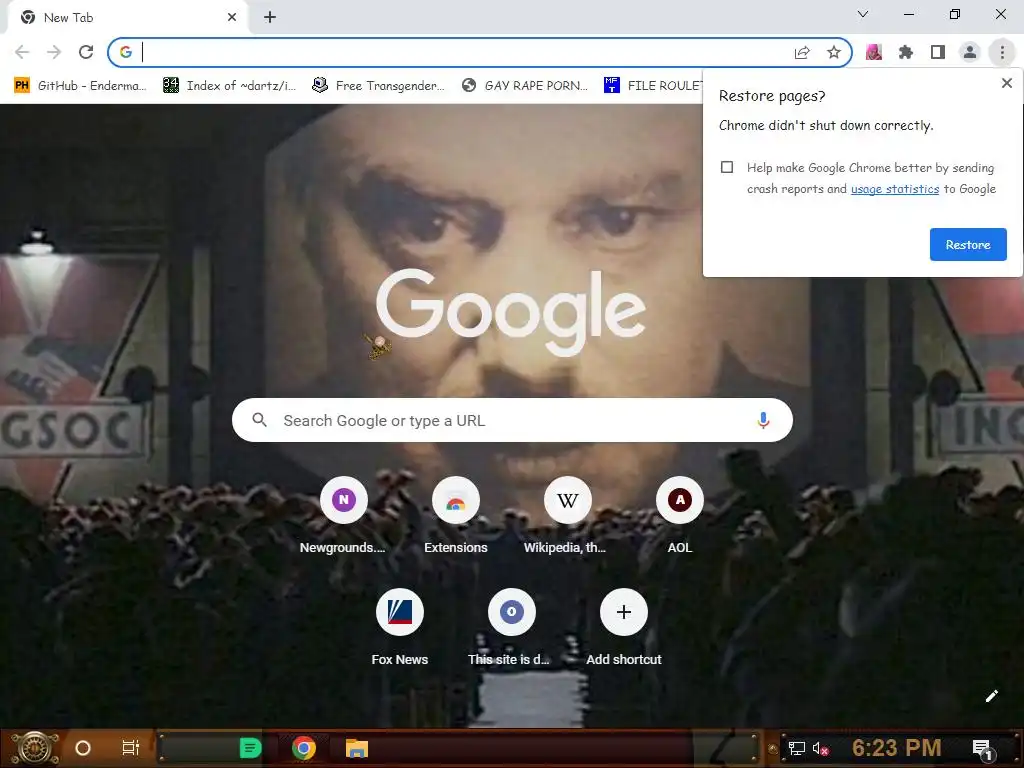Reload the page with the refresh icon
Viewport: 1024px width, 768px height.
86,52
